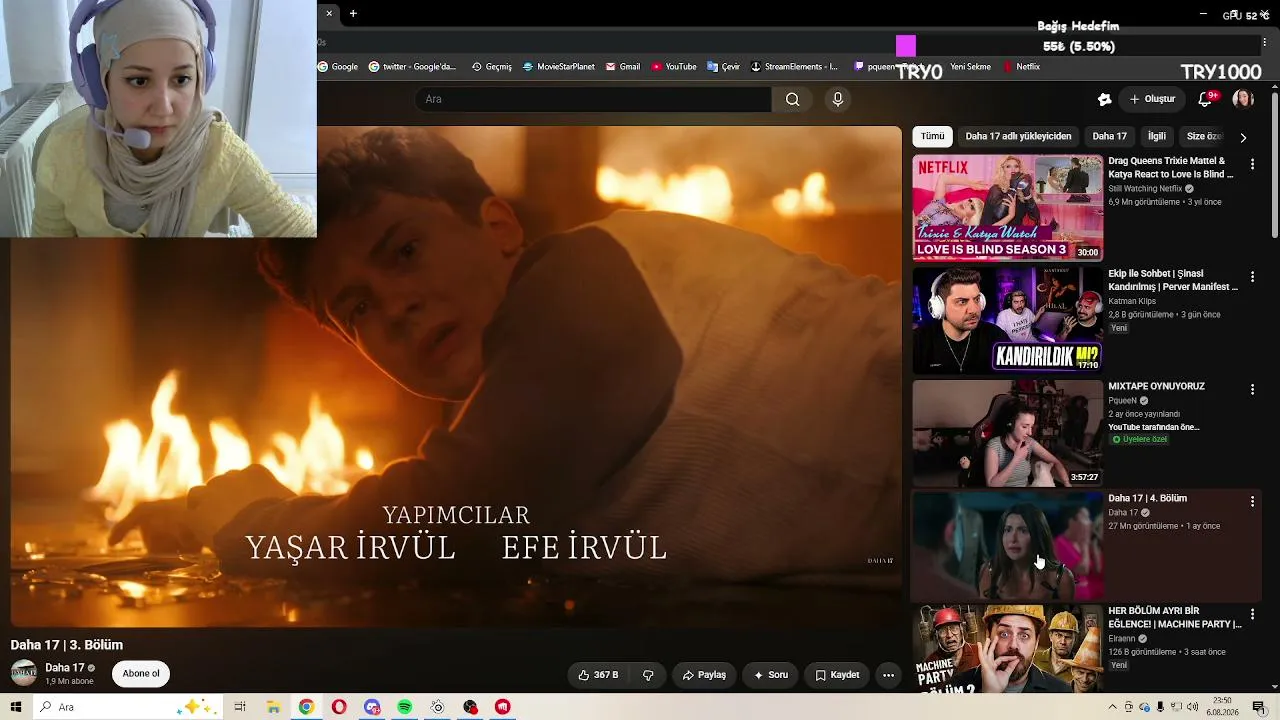
Task: Click the 'Drag Queens Trixie Mattel' video title
Action: pyautogui.click(x=1171, y=167)
